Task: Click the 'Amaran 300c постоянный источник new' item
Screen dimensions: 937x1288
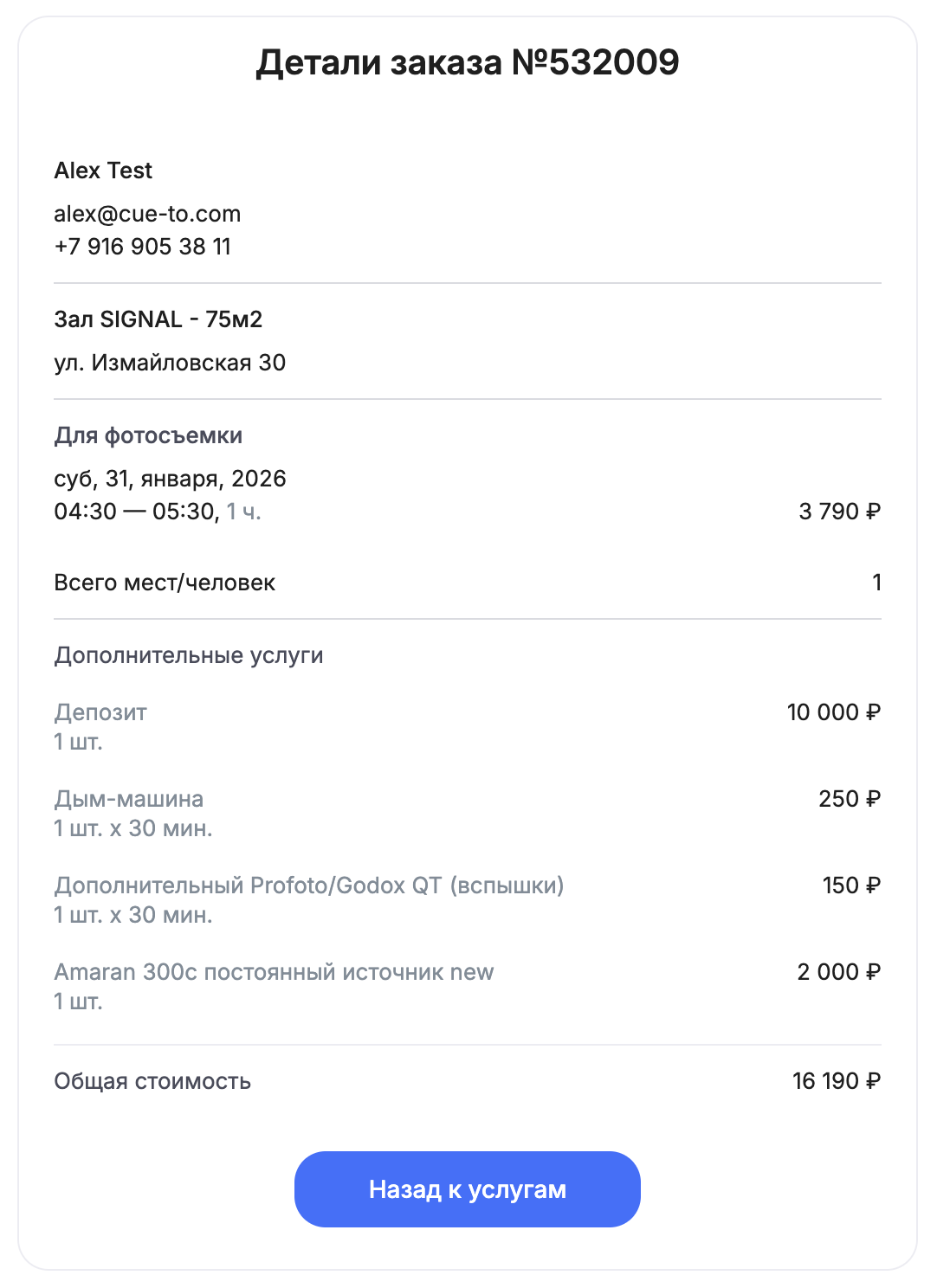Action: coord(274,972)
